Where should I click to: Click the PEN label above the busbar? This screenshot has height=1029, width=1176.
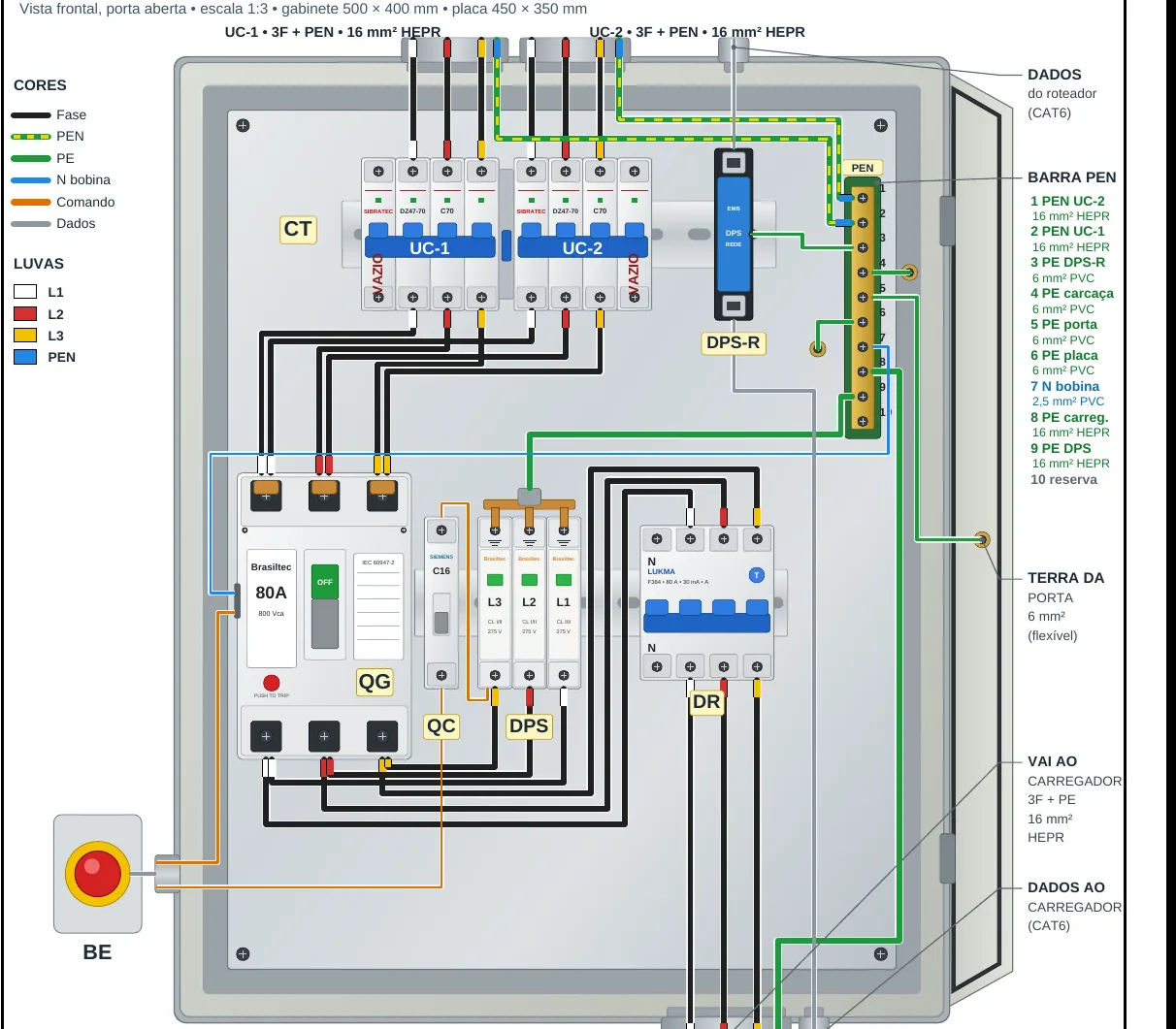pos(863,168)
